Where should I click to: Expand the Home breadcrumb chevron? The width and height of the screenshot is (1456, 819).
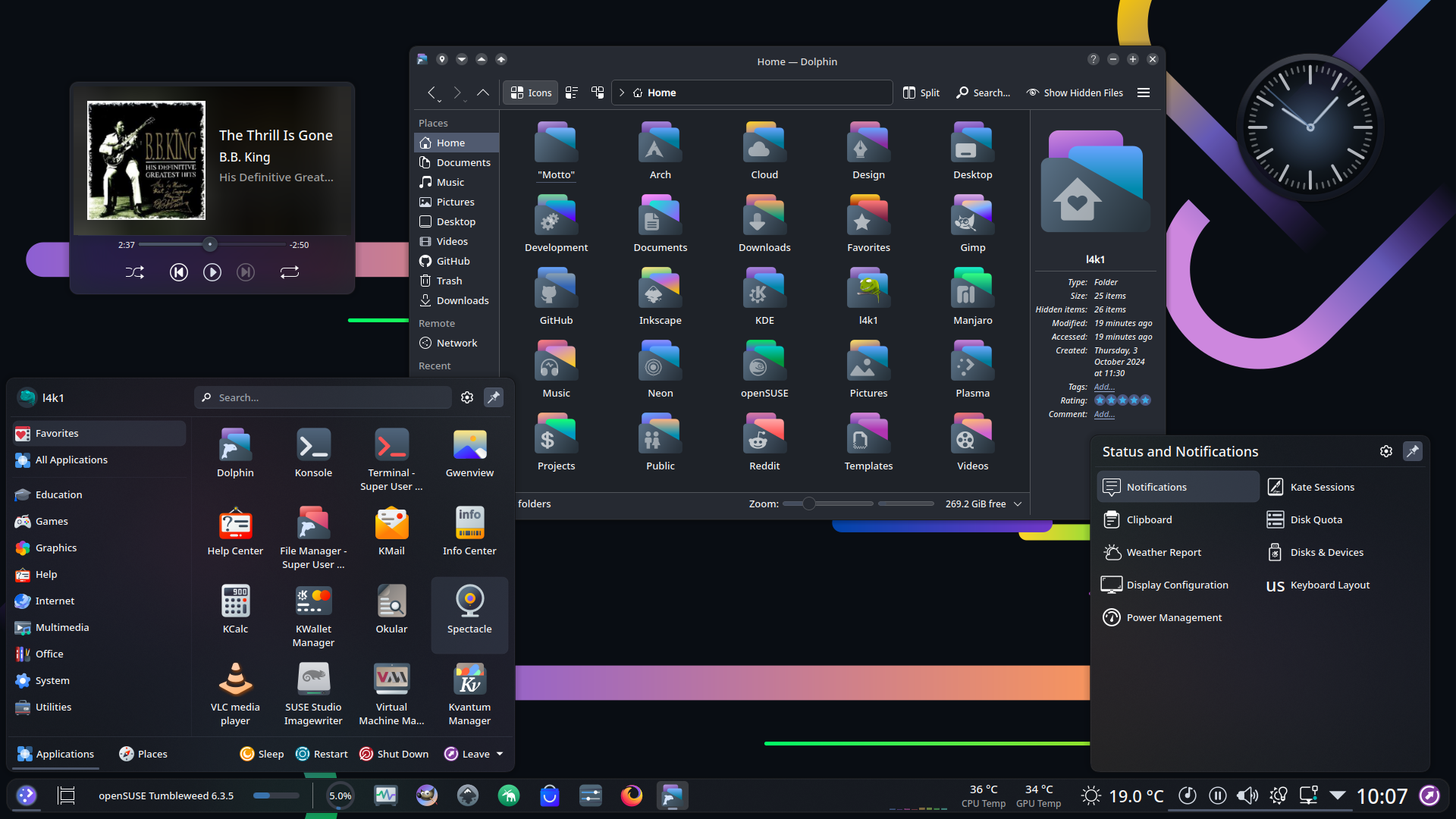click(x=622, y=93)
